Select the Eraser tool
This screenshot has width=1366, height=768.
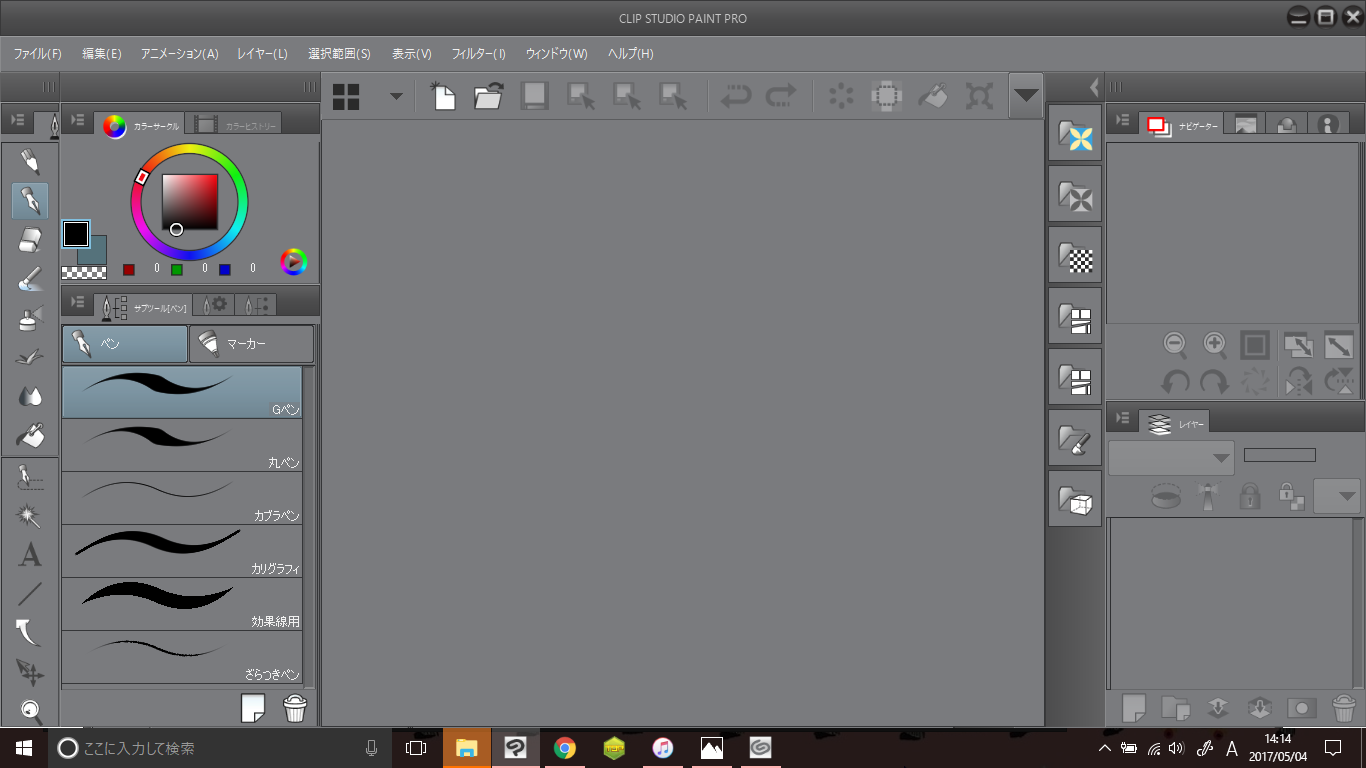coord(30,240)
